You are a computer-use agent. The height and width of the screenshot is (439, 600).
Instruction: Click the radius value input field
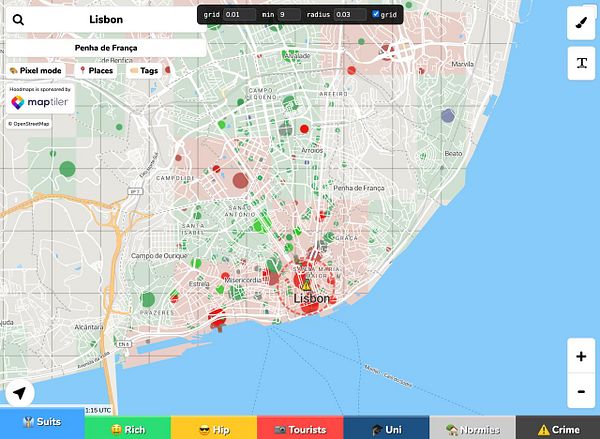pyautogui.click(x=350, y=15)
